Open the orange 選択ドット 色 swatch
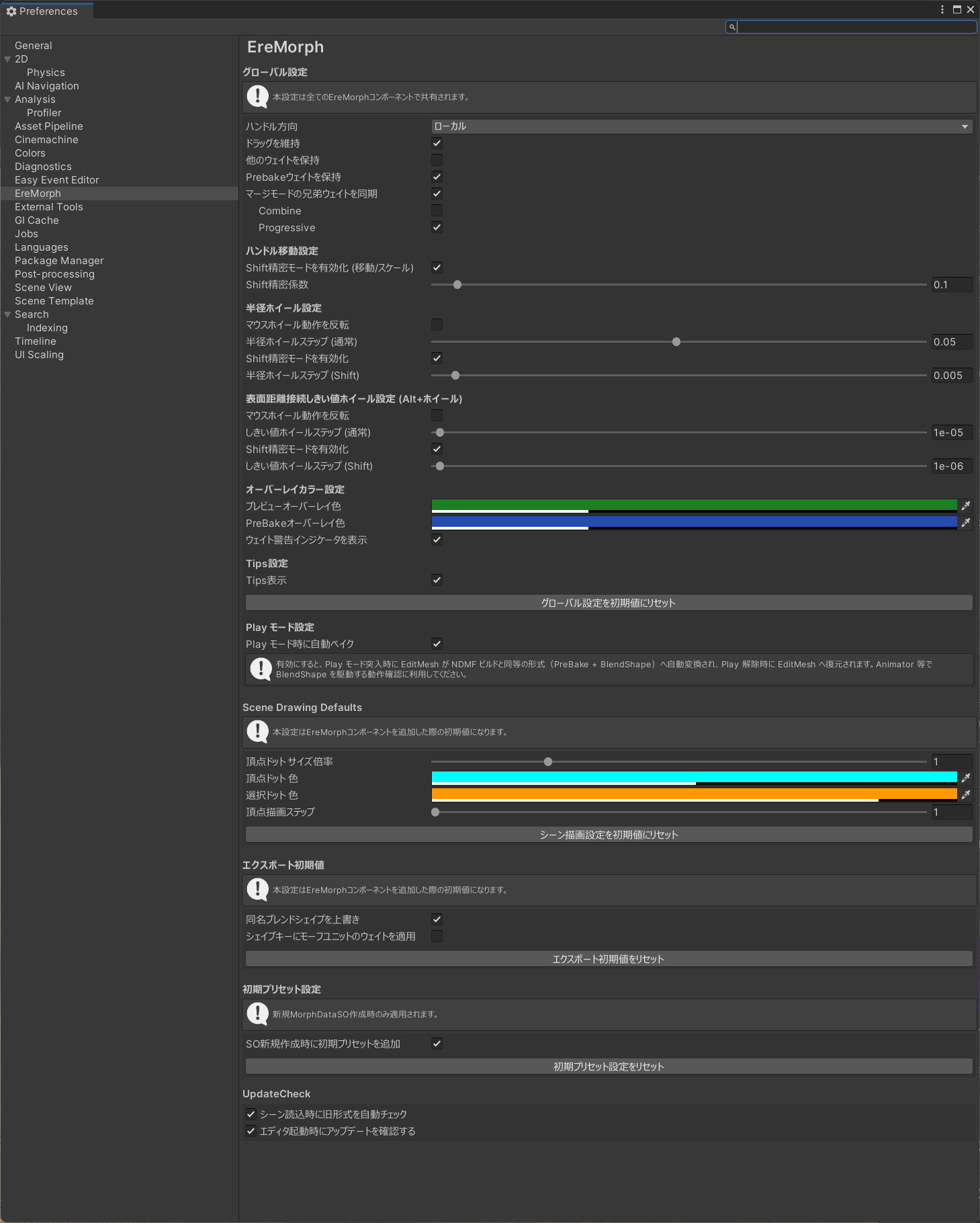The image size is (980, 1223). pos(694,795)
